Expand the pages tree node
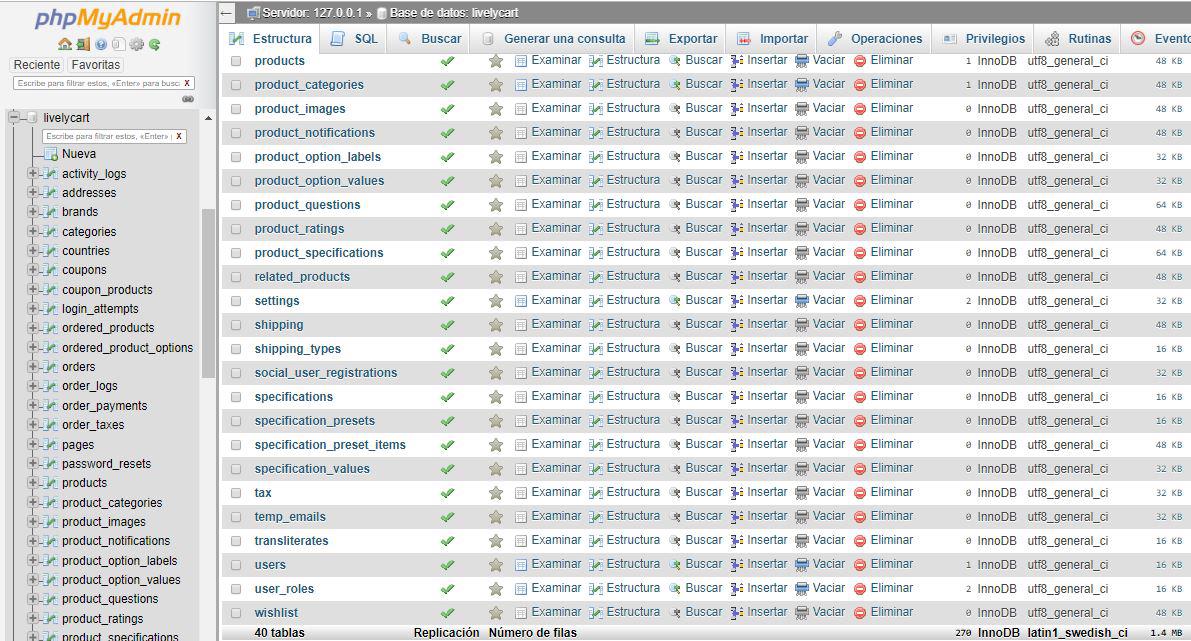This screenshot has height=641, width=1191. coord(32,444)
